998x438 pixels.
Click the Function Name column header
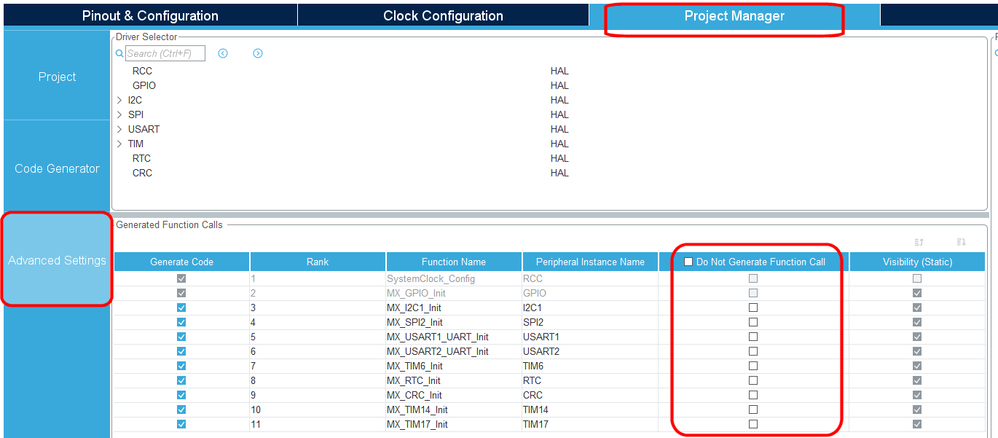[454, 262]
